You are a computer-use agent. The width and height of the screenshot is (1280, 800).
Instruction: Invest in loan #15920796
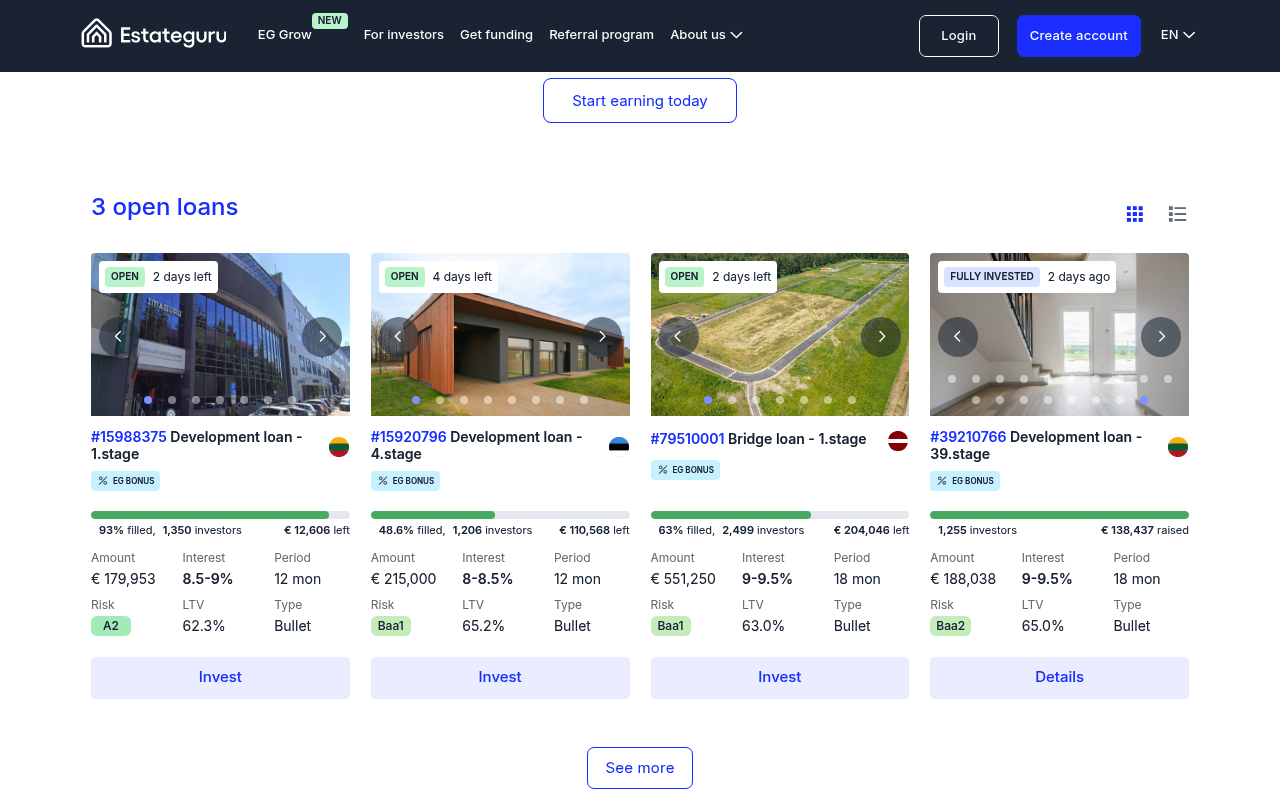click(x=500, y=678)
